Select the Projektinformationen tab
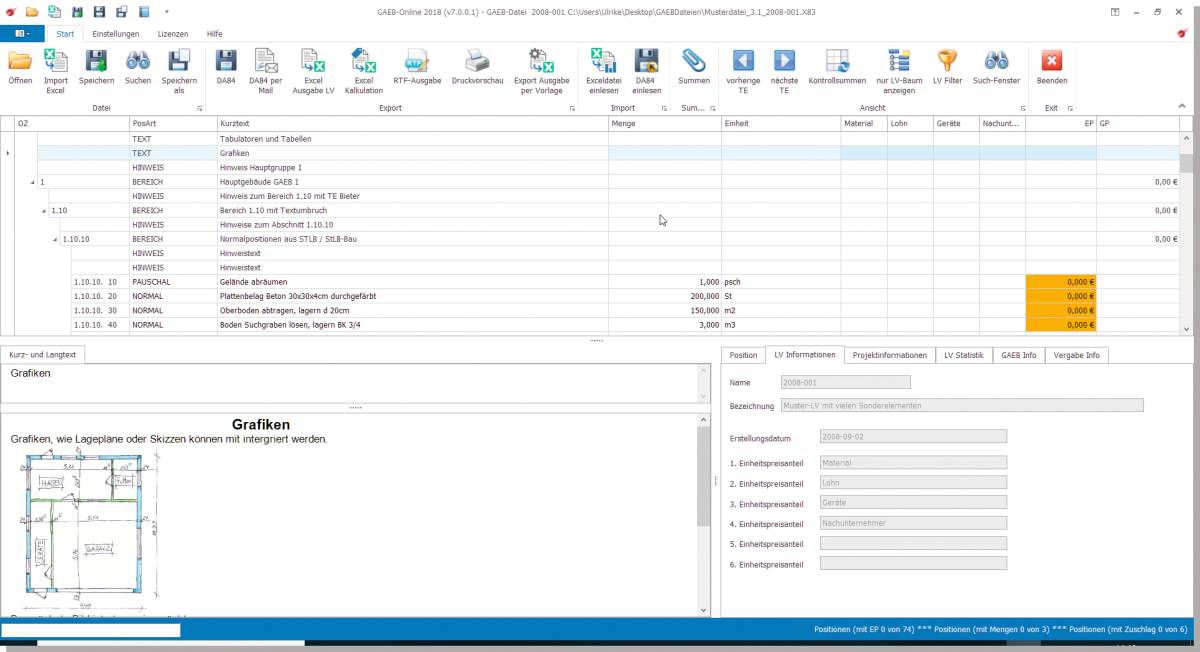The image size is (1200, 652). click(x=890, y=355)
